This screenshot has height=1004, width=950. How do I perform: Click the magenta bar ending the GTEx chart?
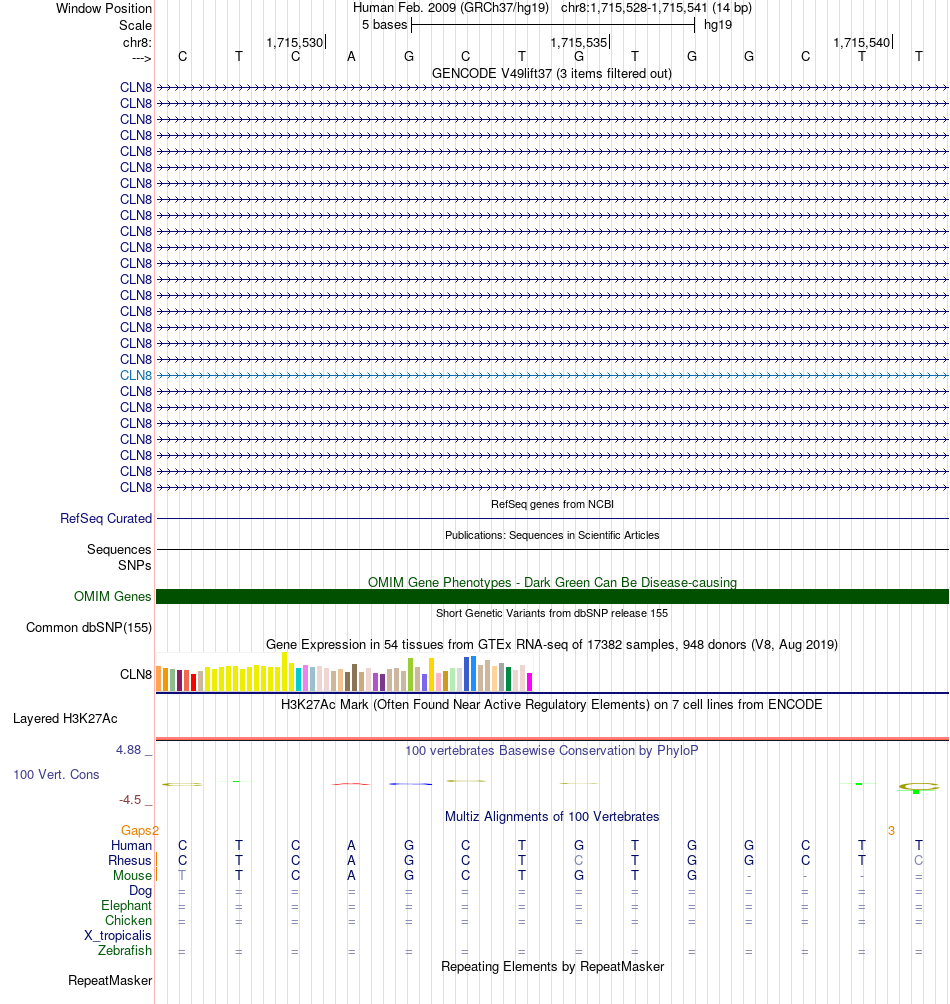(x=529, y=682)
